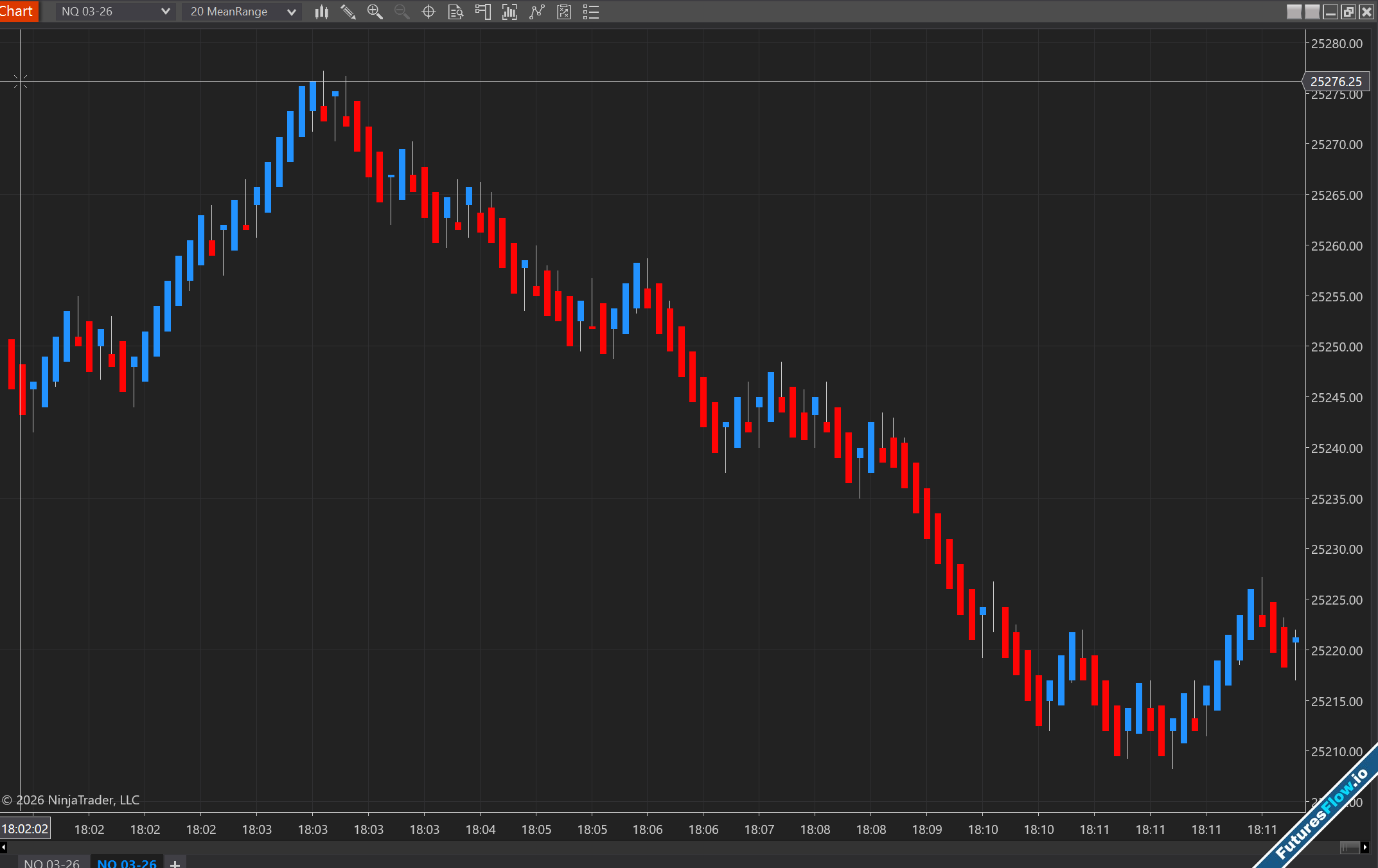Click the 25276.25 price marker label
1378x868 pixels.
(1336, 82)
